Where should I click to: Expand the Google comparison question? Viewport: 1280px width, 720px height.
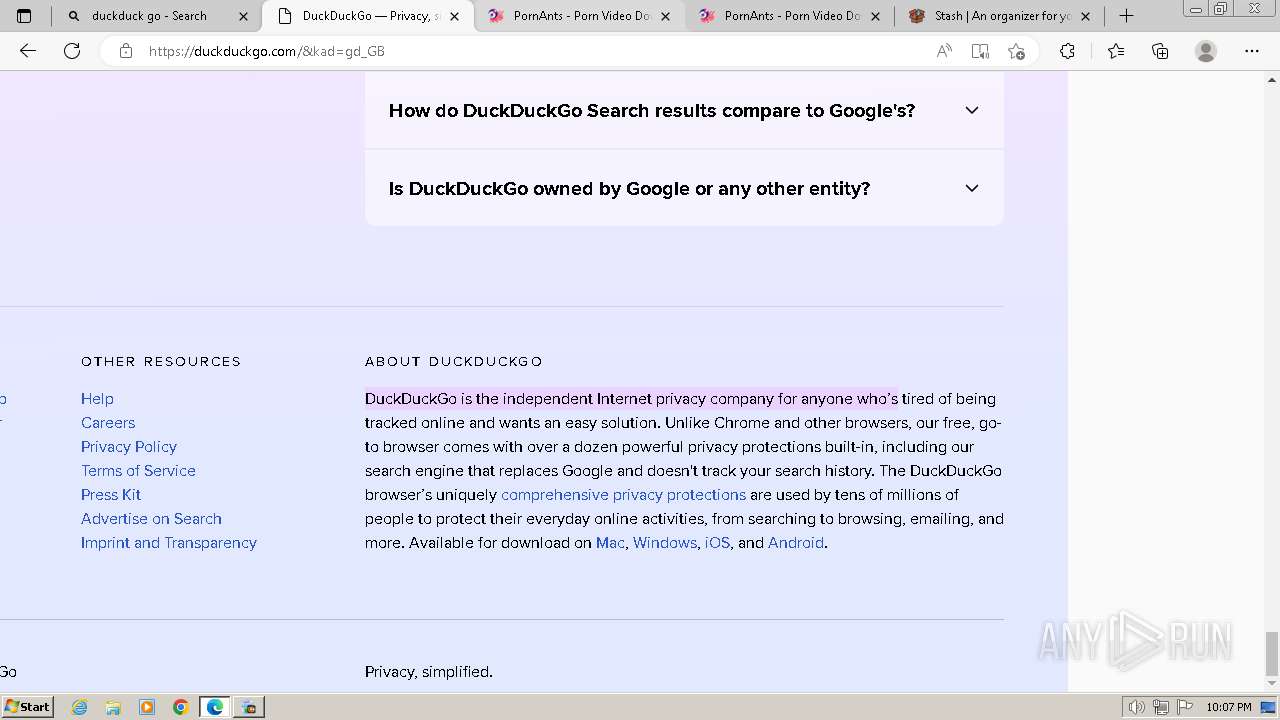(x=684, y=110)
